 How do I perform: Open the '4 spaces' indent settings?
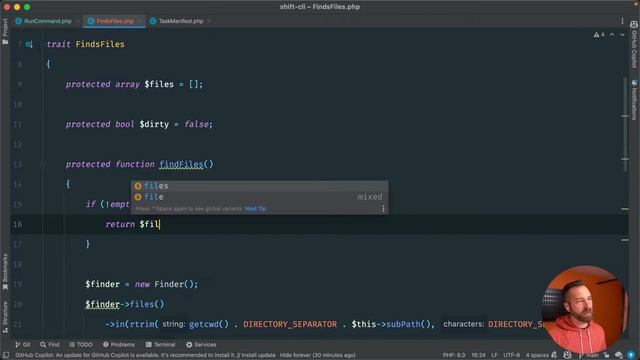coord(537,355)
